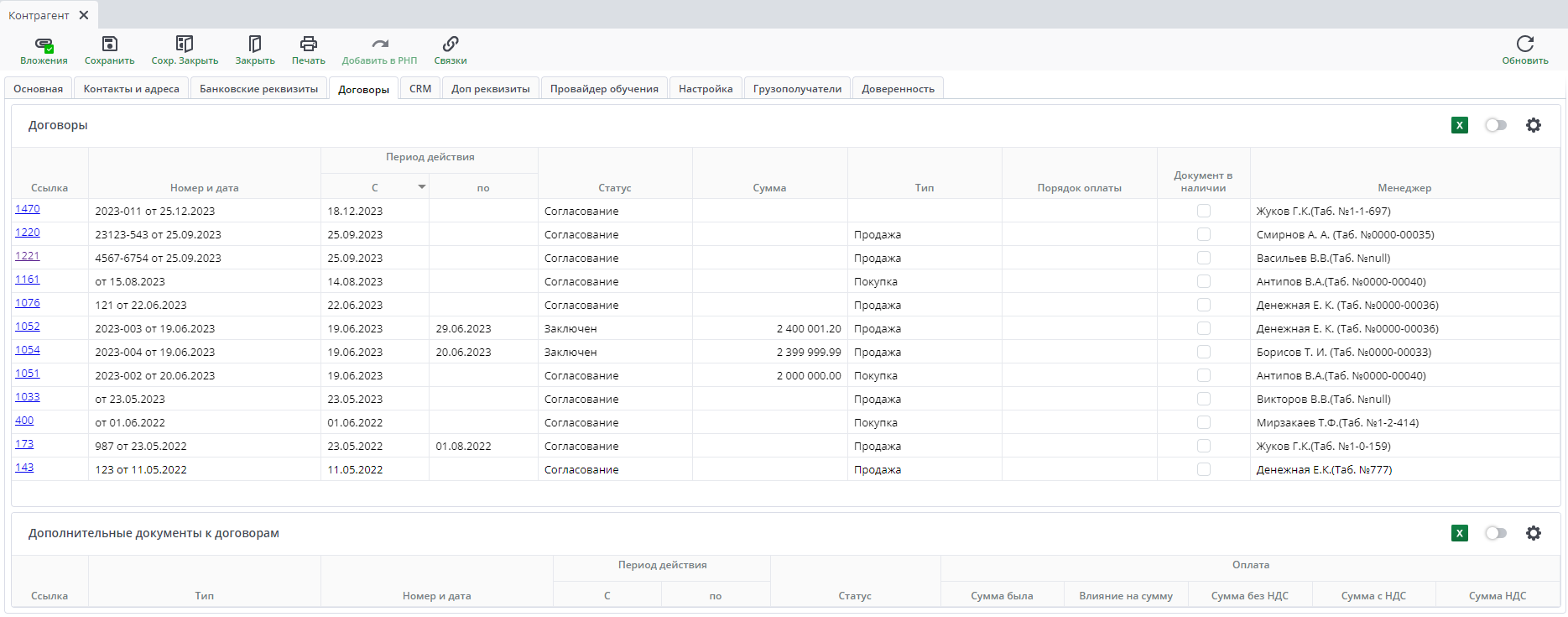Click the Обновить refresh icon

pos(1524,44)
